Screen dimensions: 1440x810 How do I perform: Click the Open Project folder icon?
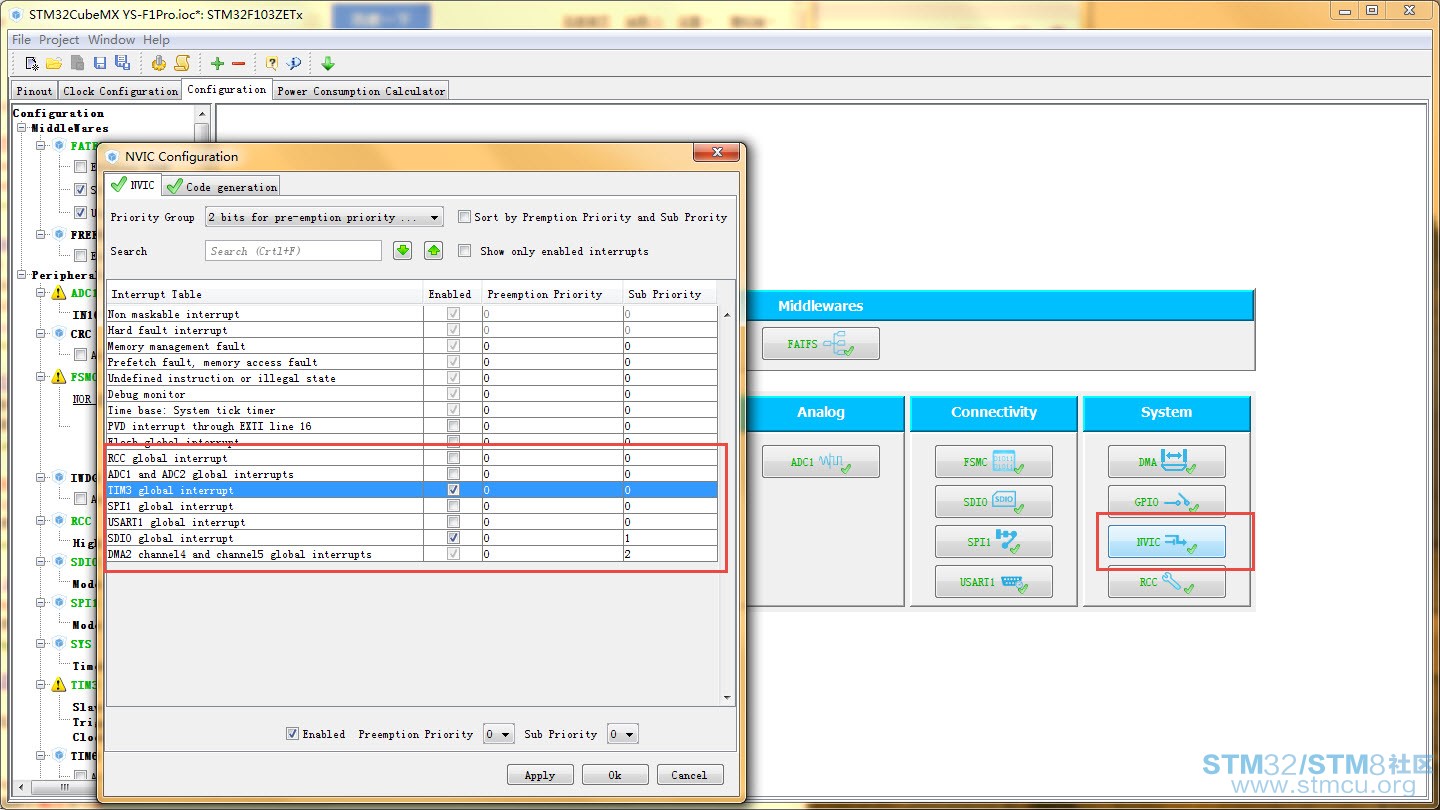click(x=54, y=63)
